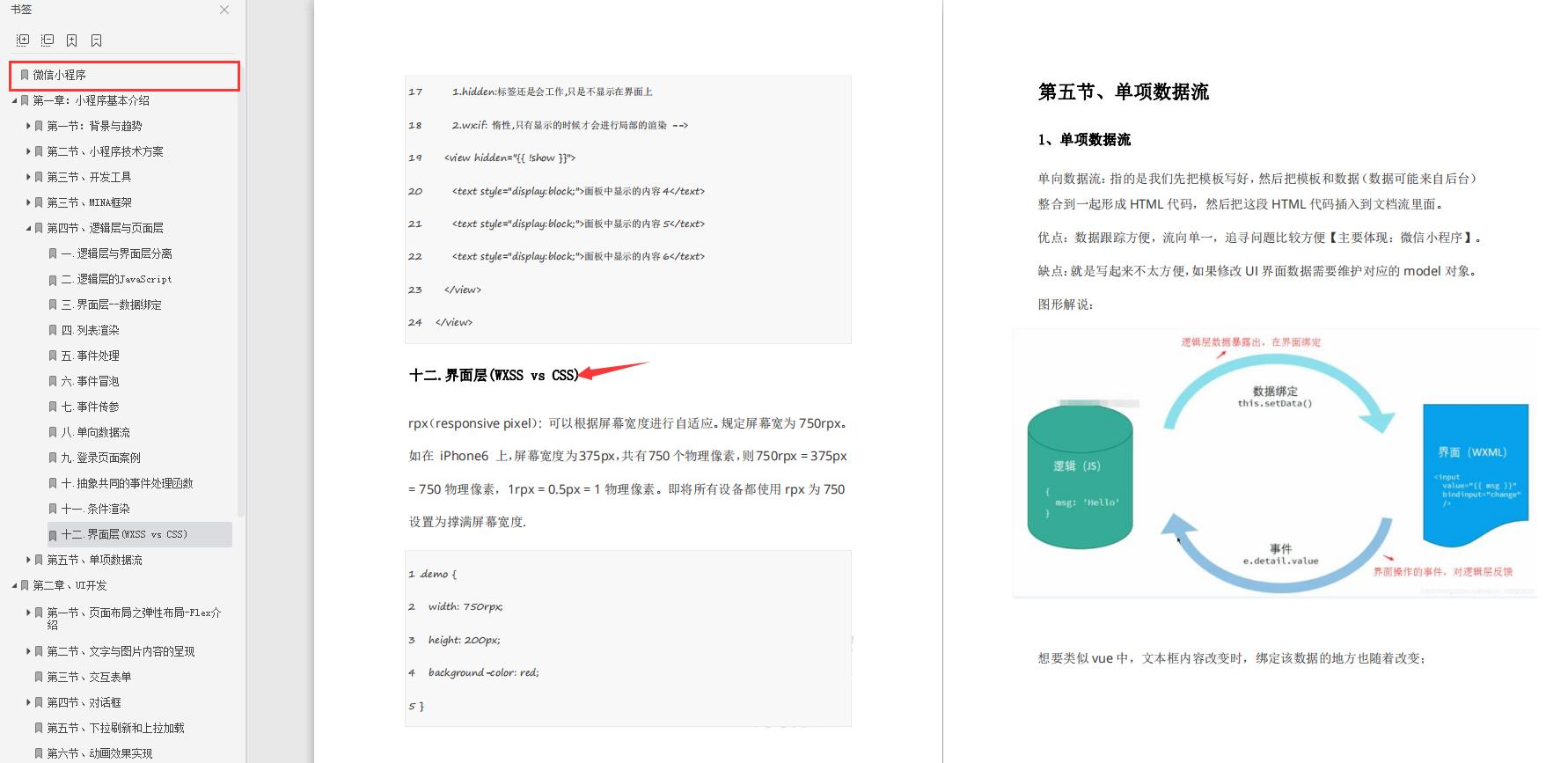Select the highlighted 十二. 界面层(WXSS vs CSS) bookmark
This screenshot has height=763, width=1568.
tap(140, 535)
